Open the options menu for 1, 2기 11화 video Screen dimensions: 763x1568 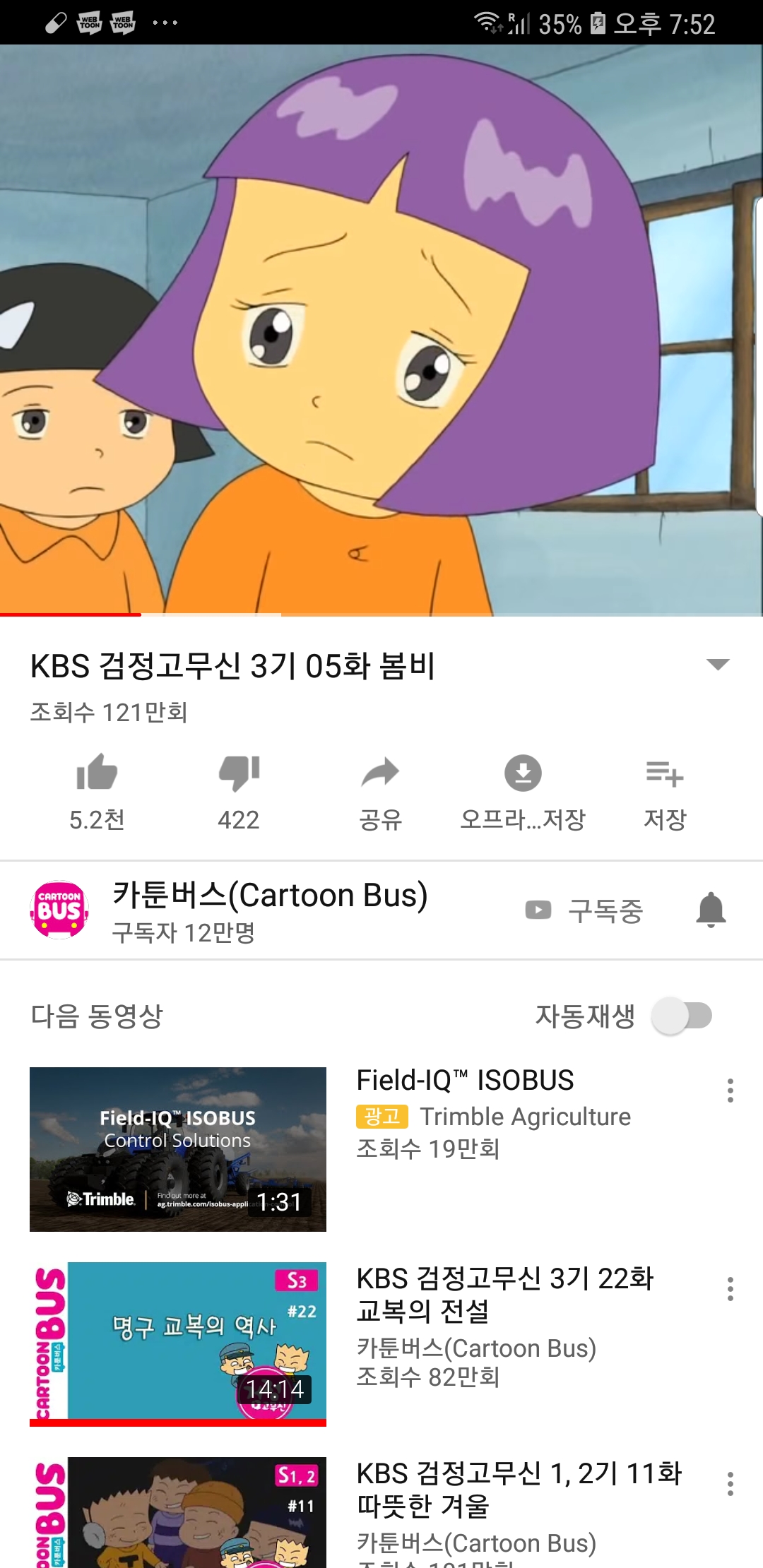(x=731, y=1484)
